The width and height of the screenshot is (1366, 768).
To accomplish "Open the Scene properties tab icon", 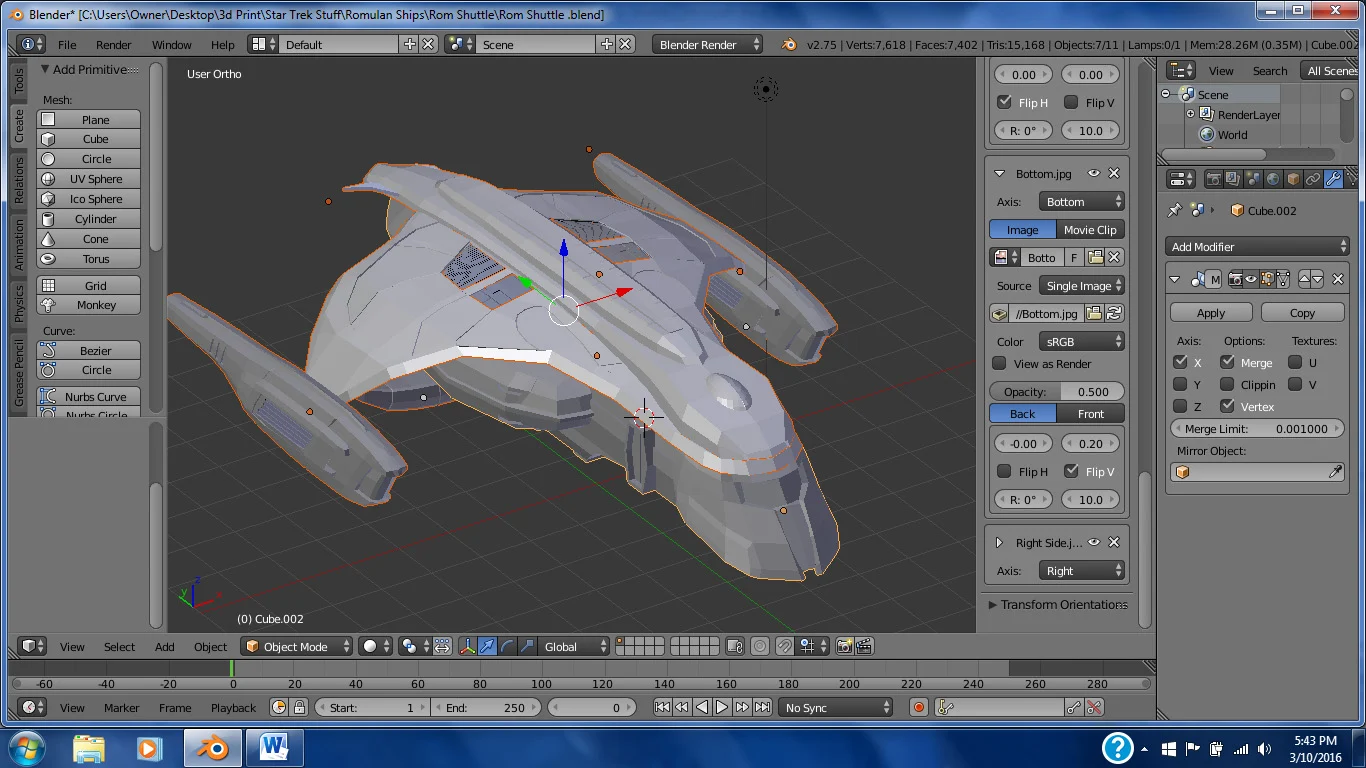I will click(1253, 180).
